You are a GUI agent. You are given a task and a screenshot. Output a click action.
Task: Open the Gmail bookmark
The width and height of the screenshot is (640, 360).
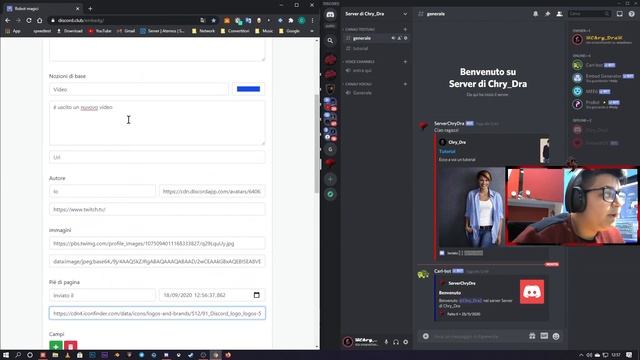point(127,31)
